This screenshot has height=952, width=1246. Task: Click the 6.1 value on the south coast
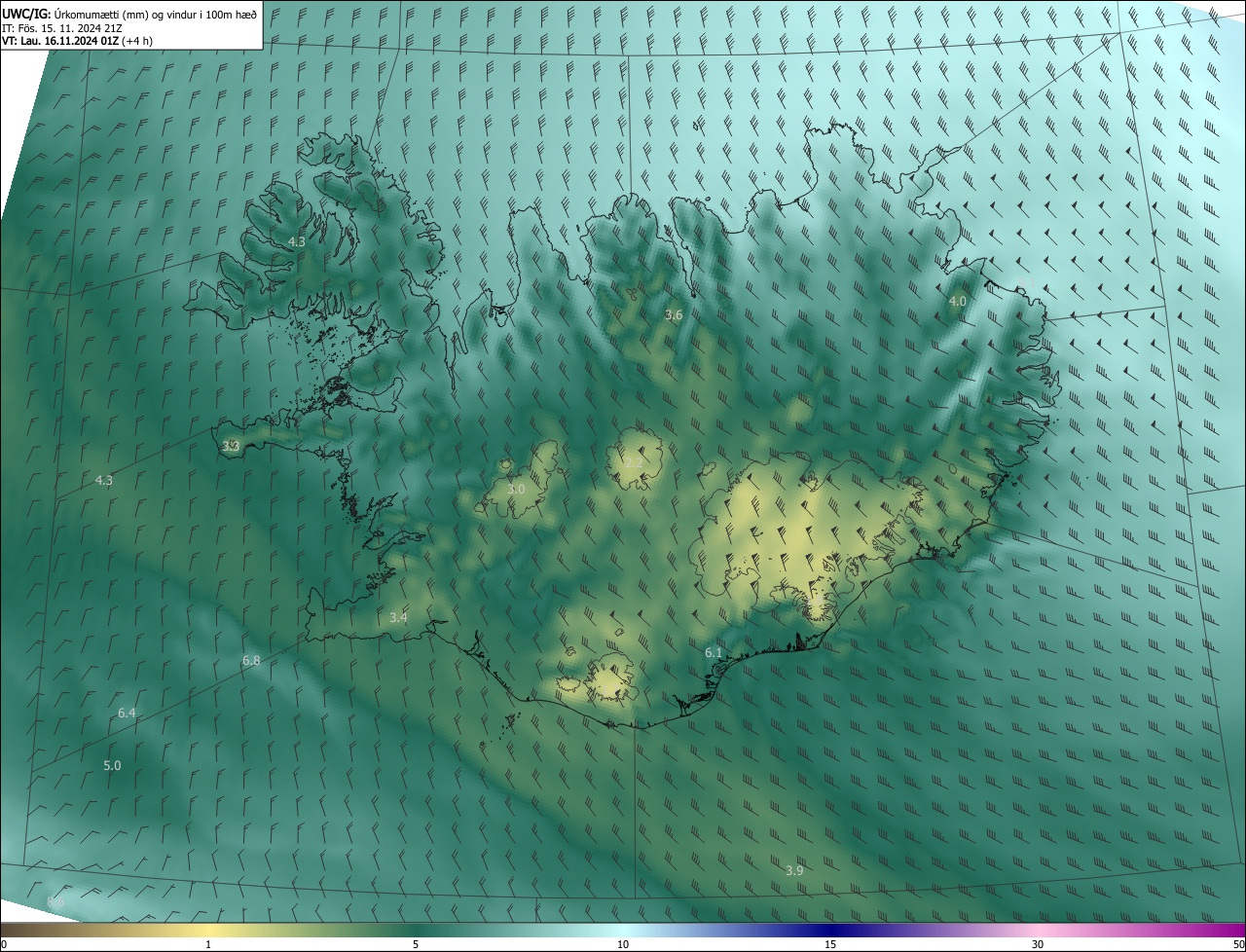(x=714, y=652)
